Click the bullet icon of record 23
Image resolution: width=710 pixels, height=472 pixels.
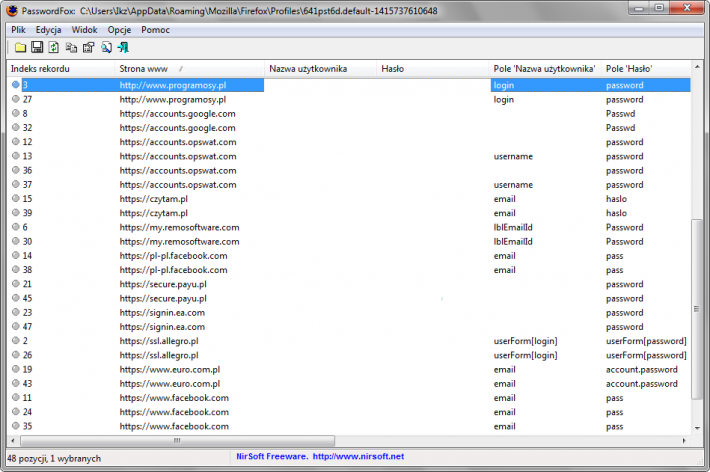click(16, 312)
